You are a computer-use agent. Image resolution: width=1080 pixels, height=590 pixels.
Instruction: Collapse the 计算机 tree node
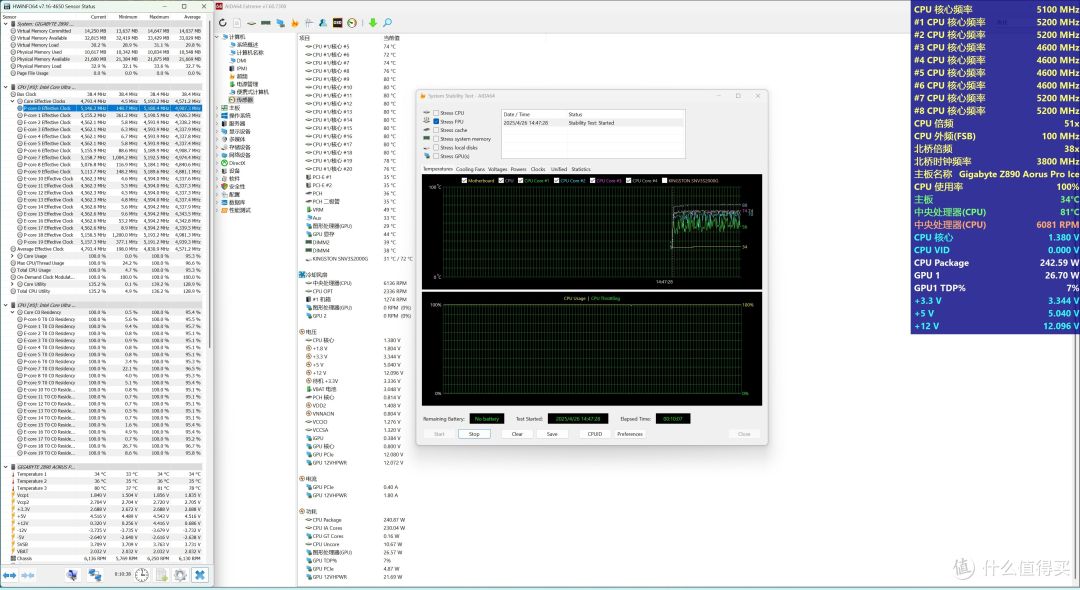218,36
